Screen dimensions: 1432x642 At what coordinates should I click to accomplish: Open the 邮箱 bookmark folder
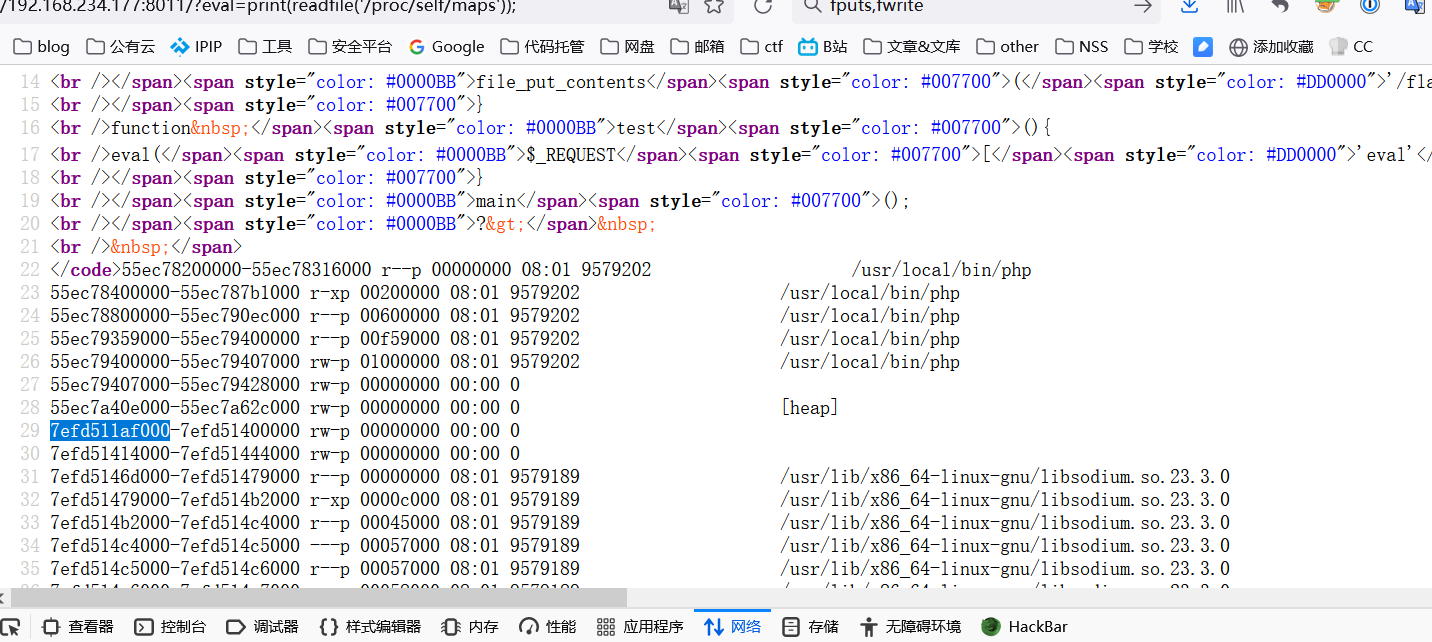pyautogui.click(x=698, y=46)
